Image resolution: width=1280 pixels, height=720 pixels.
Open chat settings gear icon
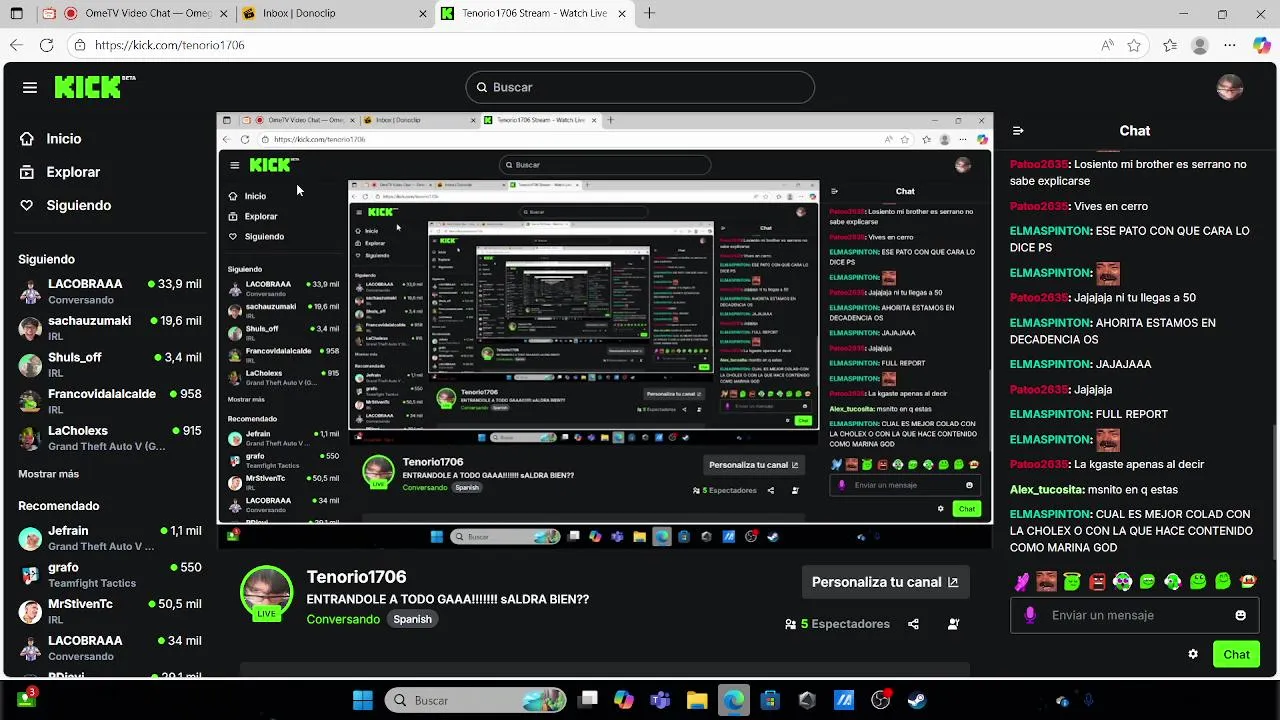point(1193,654)
